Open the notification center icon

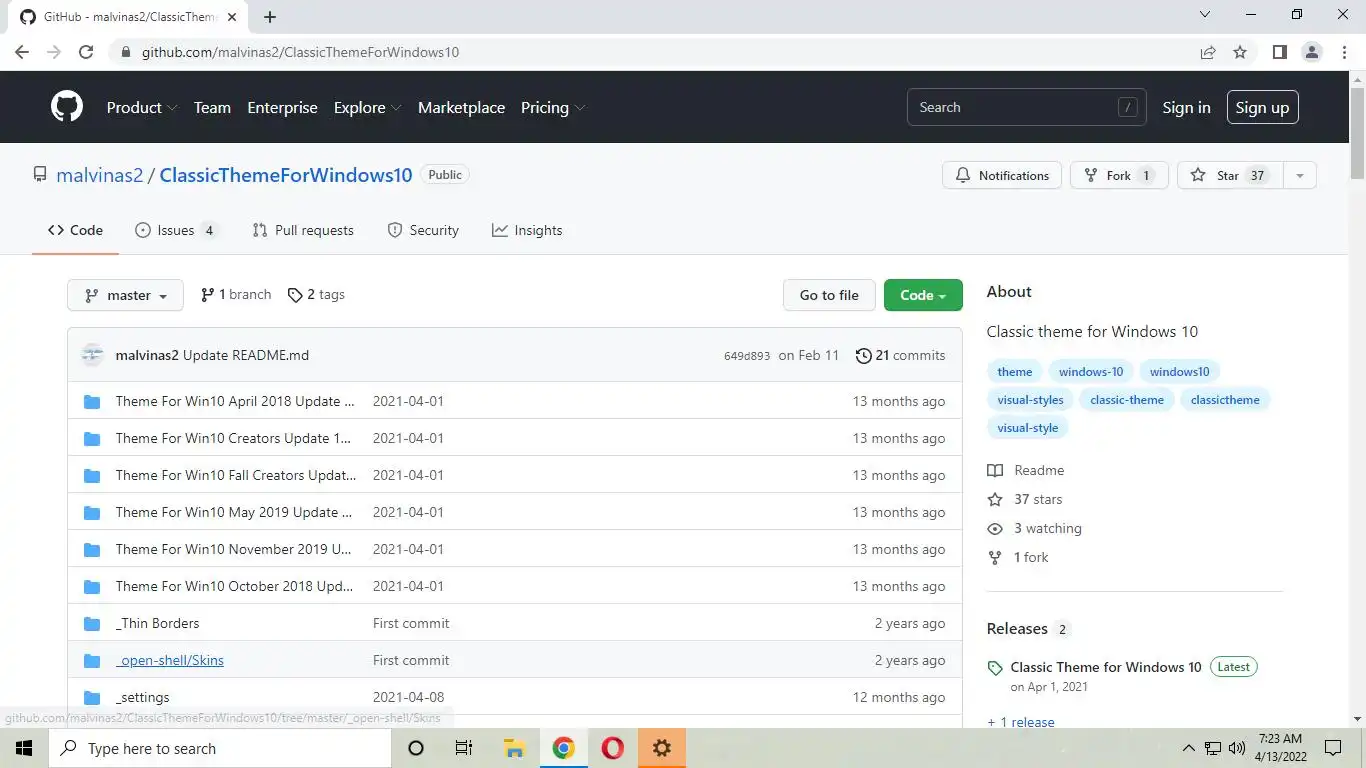tap(1333, 748)
